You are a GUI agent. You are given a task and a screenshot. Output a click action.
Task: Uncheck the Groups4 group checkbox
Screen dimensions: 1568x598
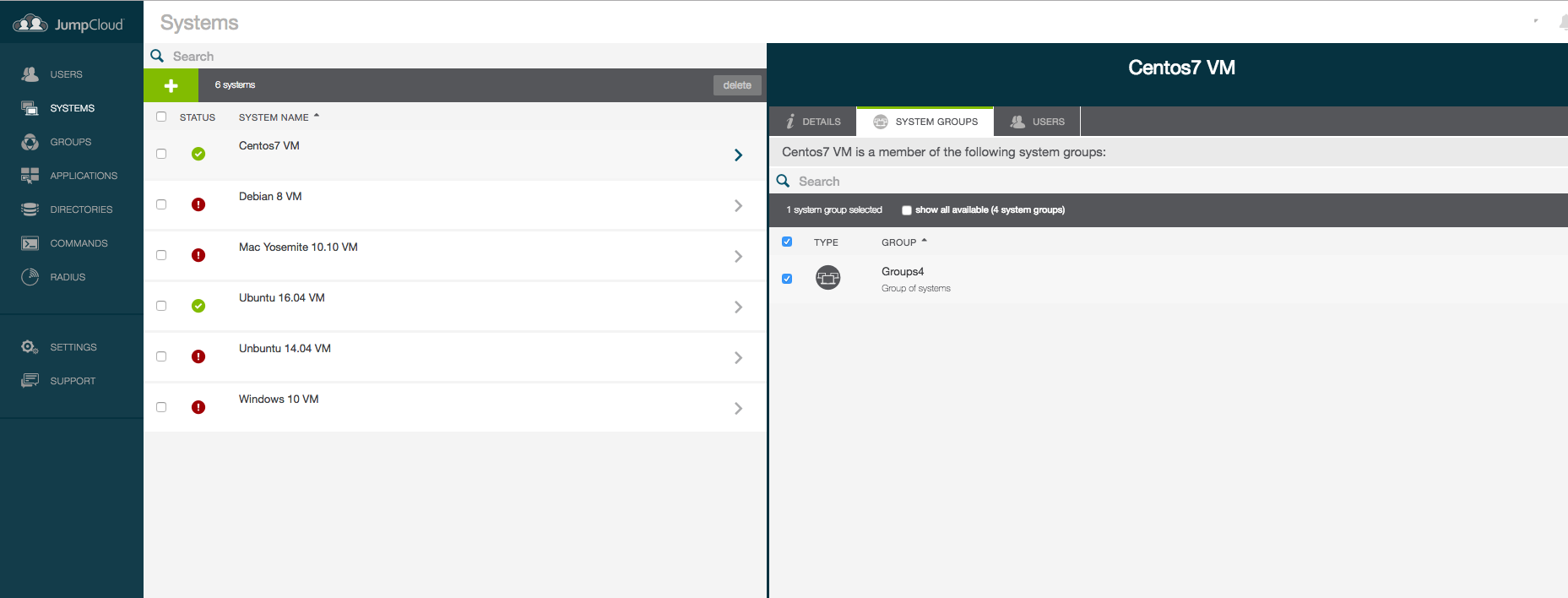pos(787,279)
